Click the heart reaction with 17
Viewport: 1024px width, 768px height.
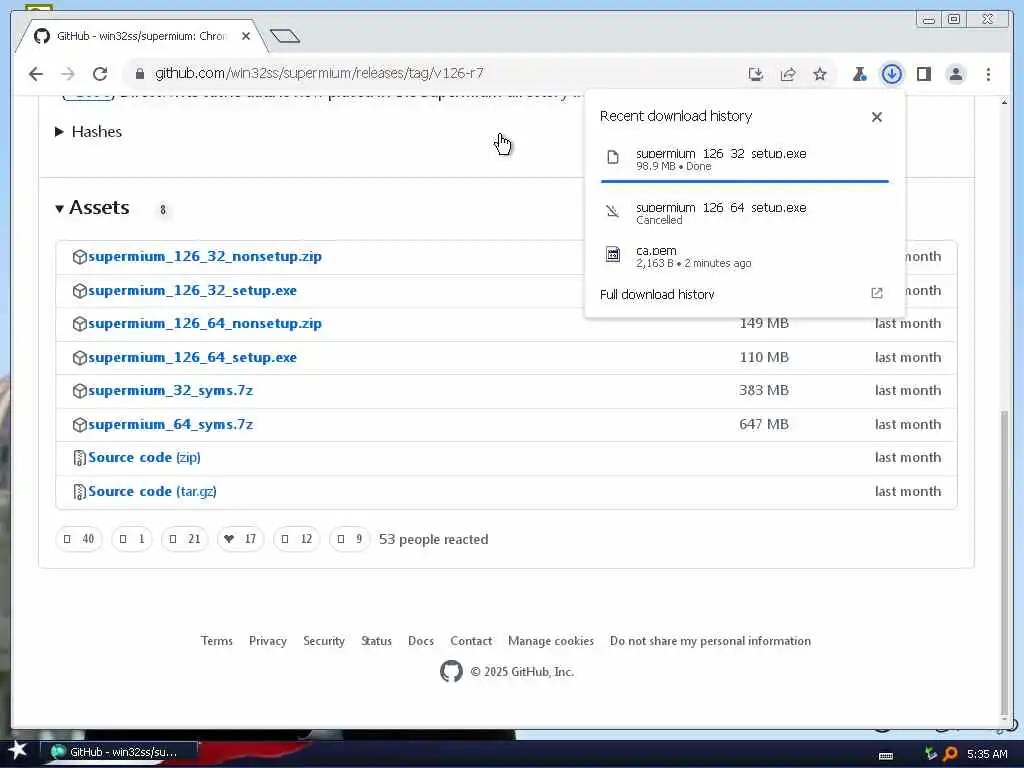[240, 539]
